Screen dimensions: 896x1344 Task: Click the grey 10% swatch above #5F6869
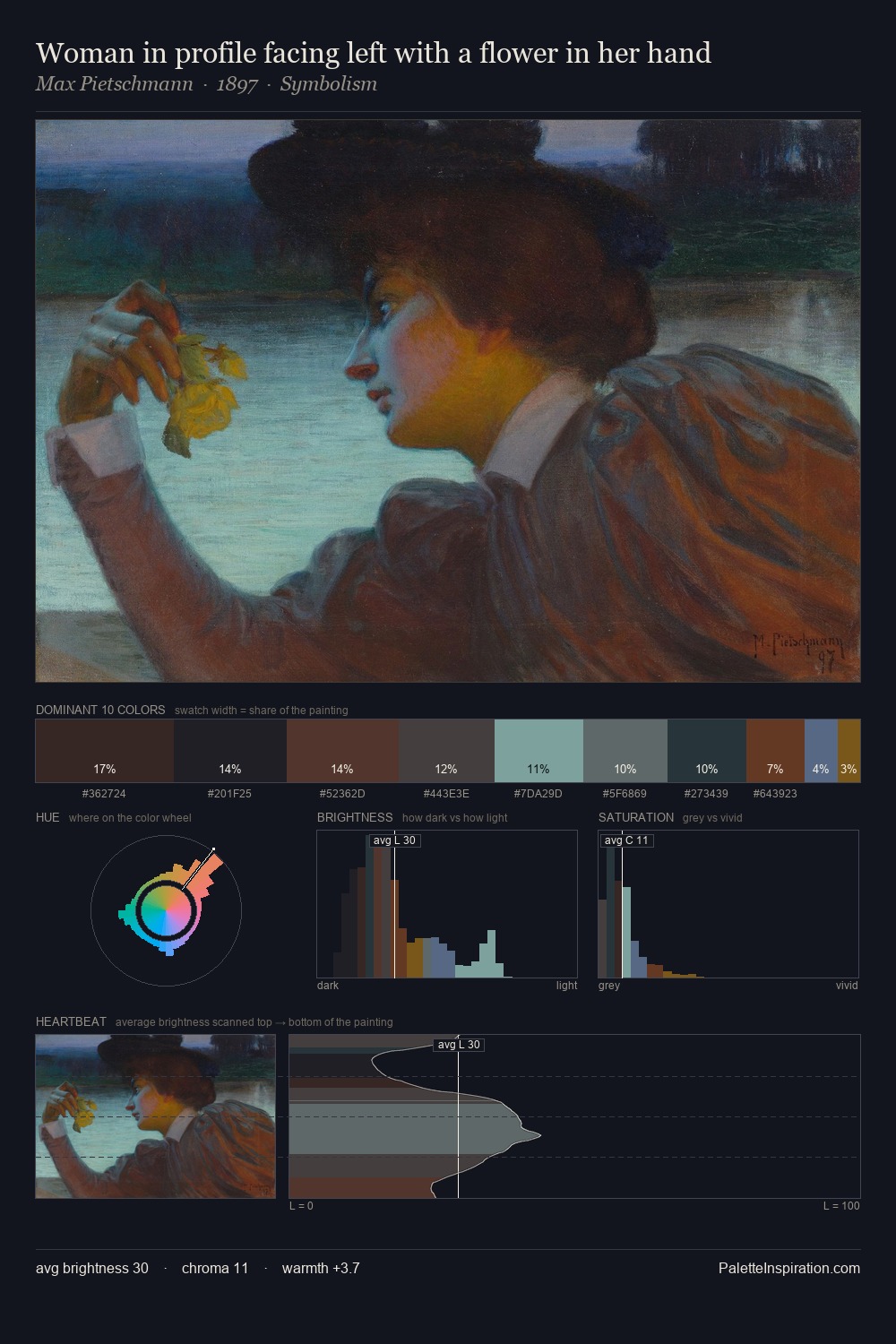[x=625, y=751]
